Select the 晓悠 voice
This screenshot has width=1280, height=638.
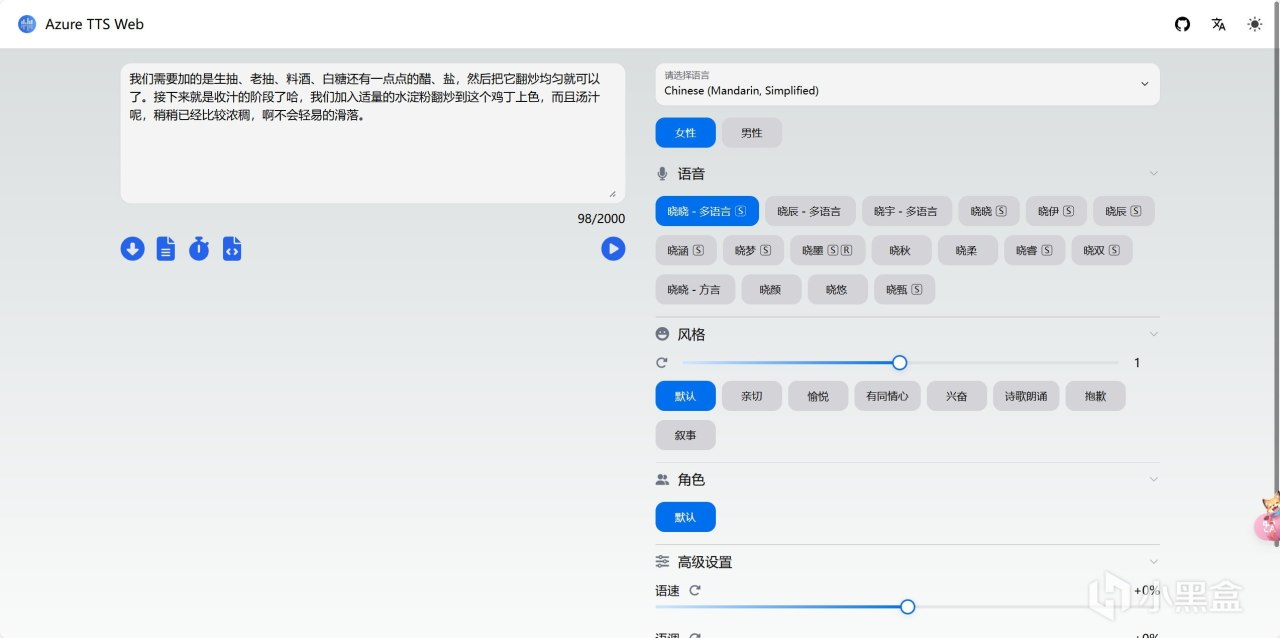click(838, 290)
